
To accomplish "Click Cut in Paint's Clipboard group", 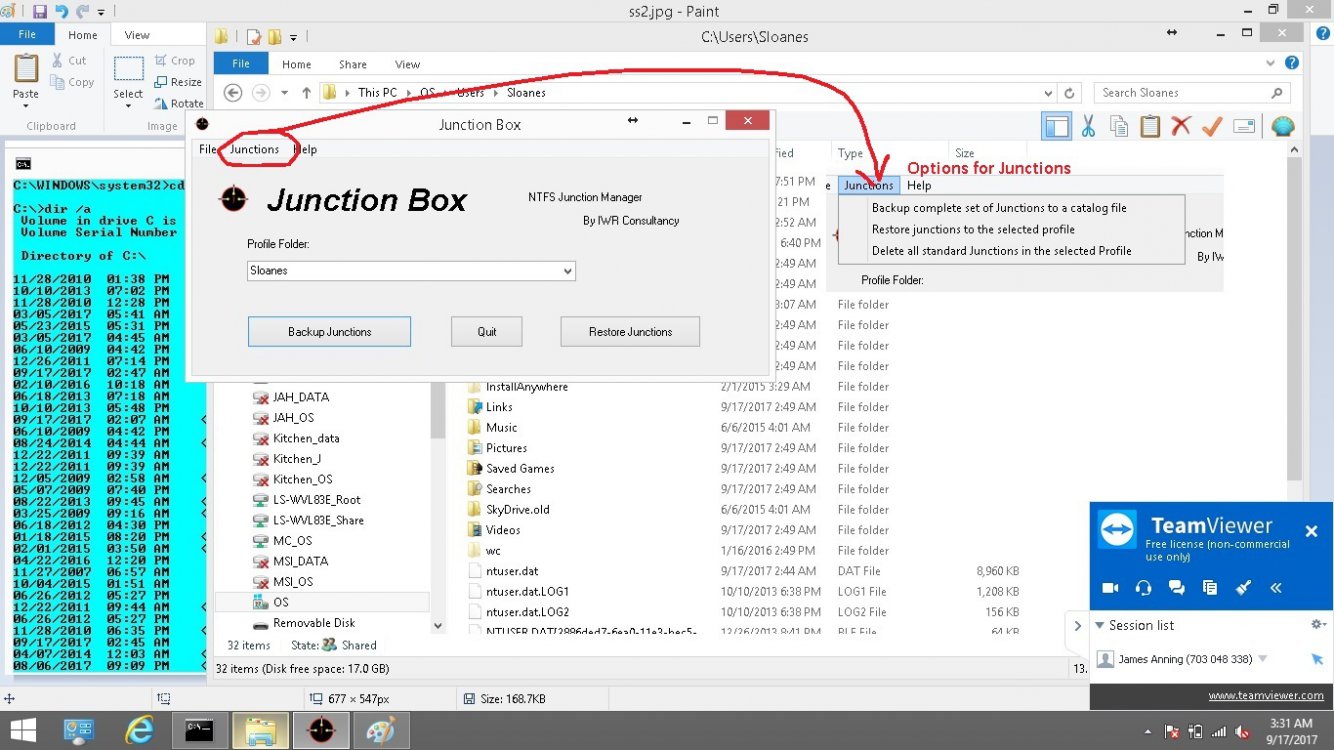I will pos(69,60).
